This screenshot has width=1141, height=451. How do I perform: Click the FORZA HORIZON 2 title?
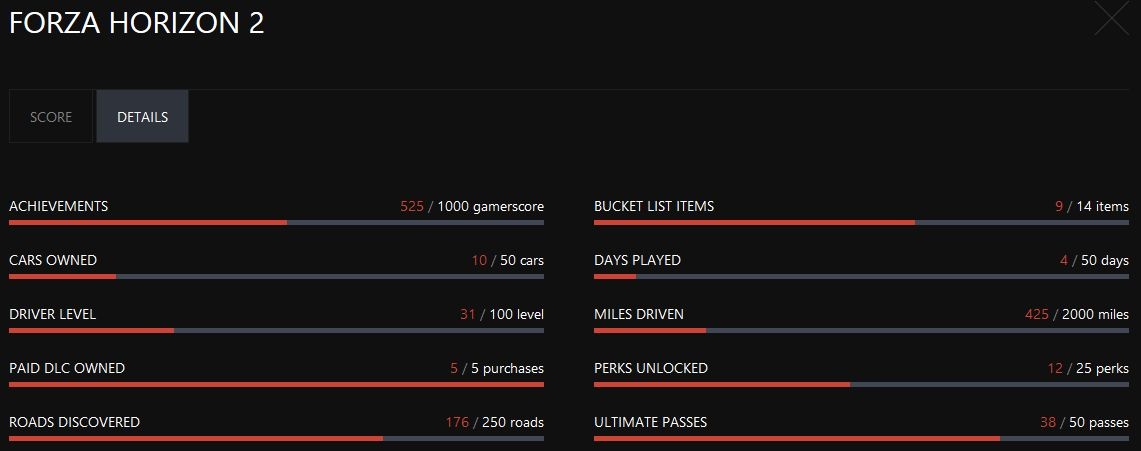[137, 24]
